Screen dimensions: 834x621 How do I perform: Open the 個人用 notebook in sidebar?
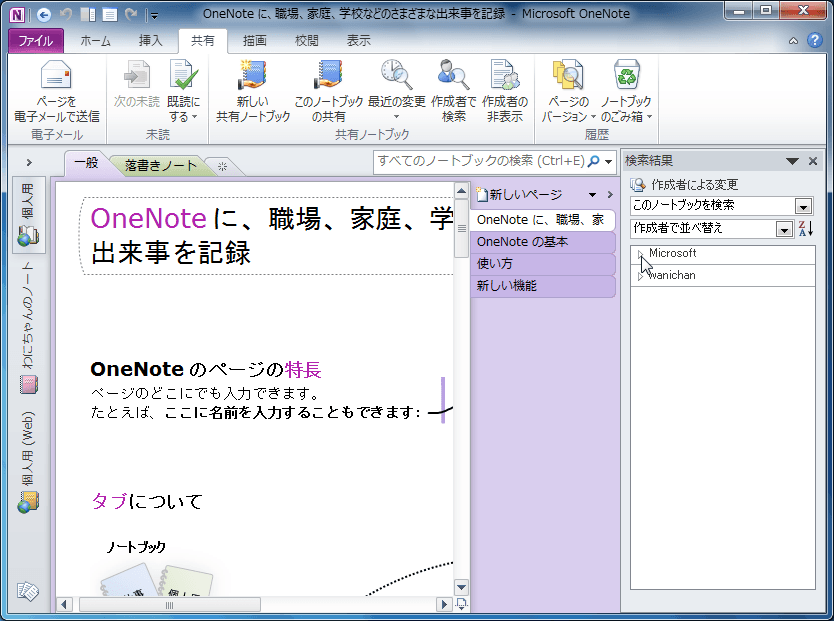coord(29,215)
